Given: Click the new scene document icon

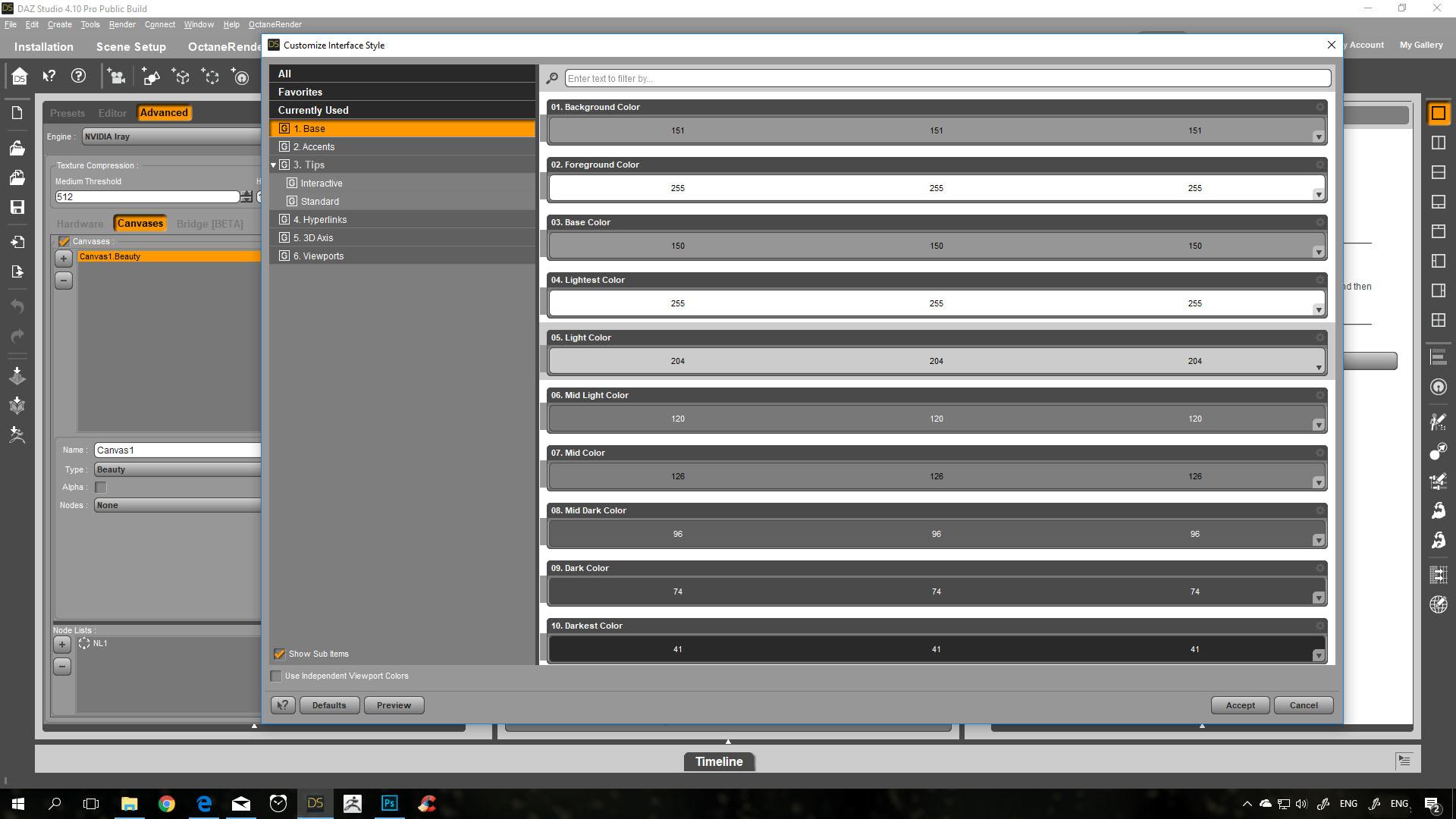Looking at the screenshot, I should click(17, 113).
